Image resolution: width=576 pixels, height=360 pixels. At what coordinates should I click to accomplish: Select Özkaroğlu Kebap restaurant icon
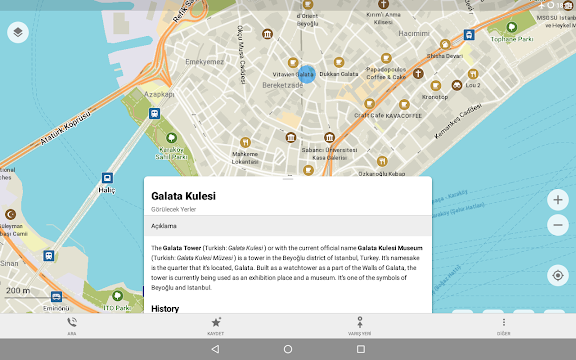coord(382,161)
